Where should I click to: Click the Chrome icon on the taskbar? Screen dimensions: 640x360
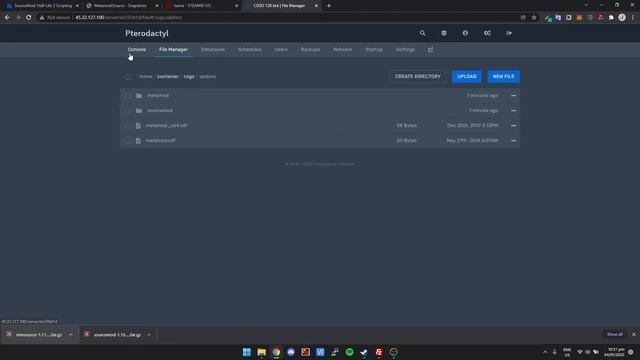tap(276, 352)
